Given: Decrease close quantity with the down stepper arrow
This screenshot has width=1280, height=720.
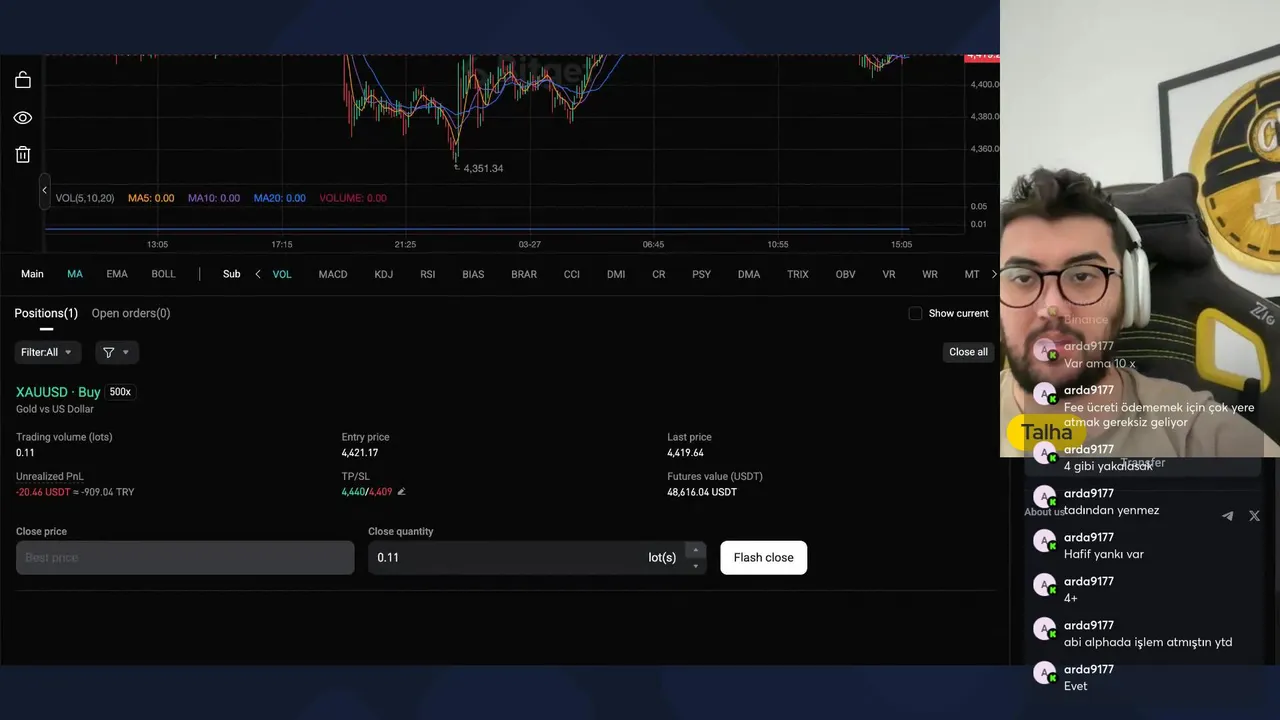Looking at the screenshot, I should point(696,566).
